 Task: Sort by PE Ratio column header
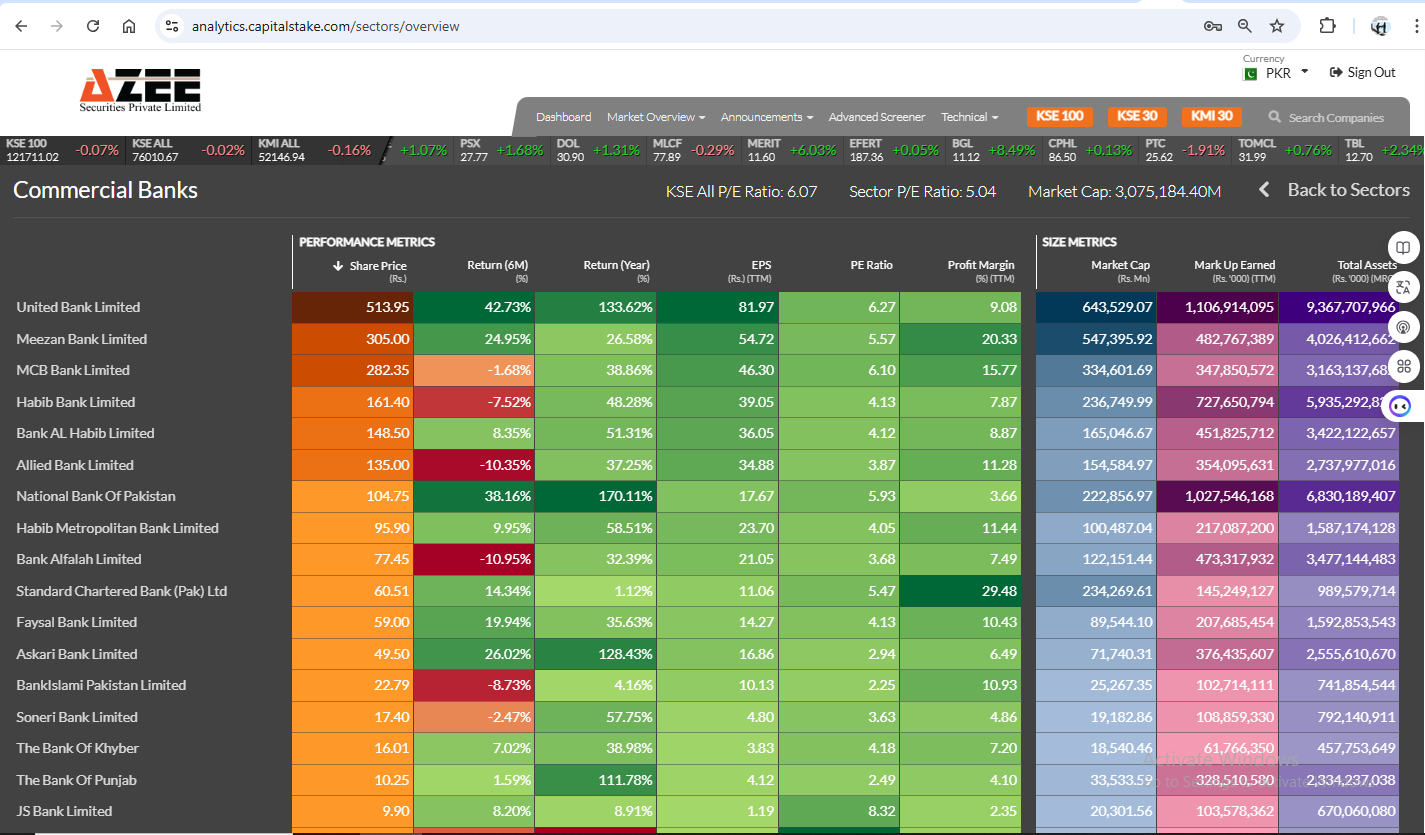[x=871, y=265]
